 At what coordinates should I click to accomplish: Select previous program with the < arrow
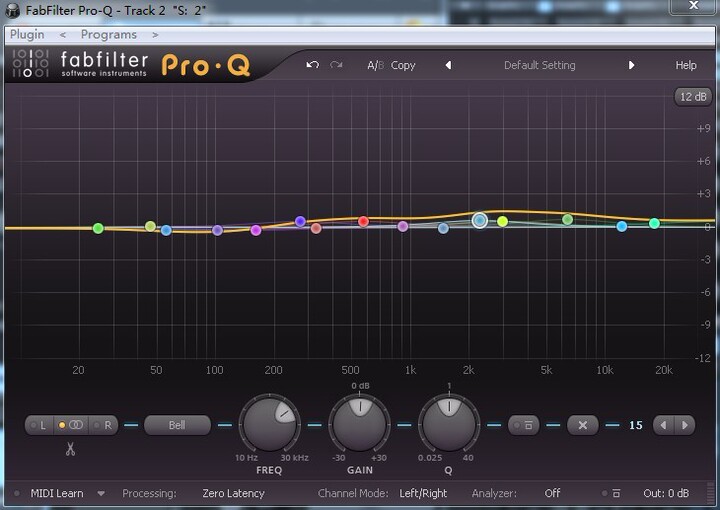[63, 35]
